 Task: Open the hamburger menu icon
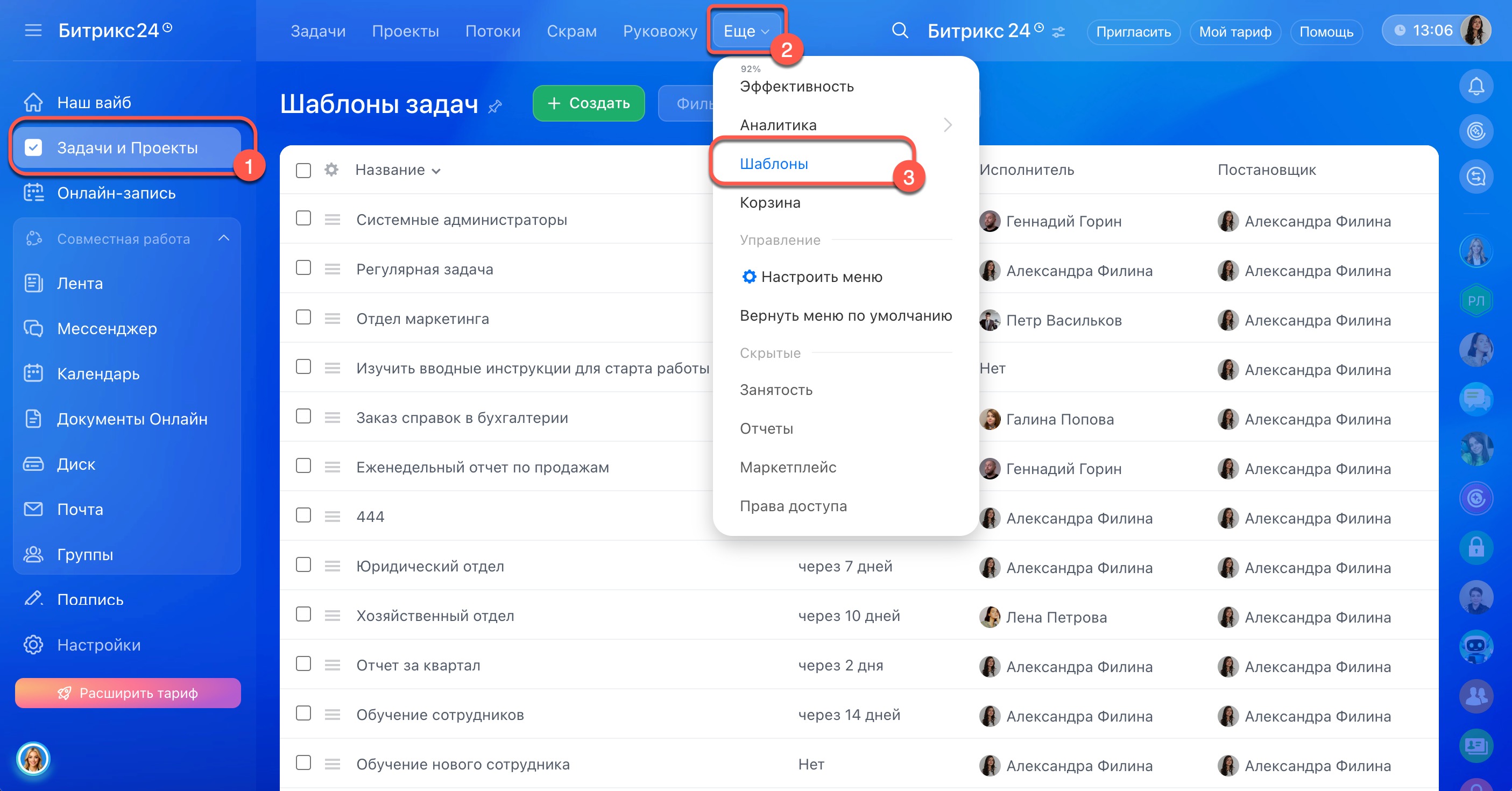pos(33,31)
